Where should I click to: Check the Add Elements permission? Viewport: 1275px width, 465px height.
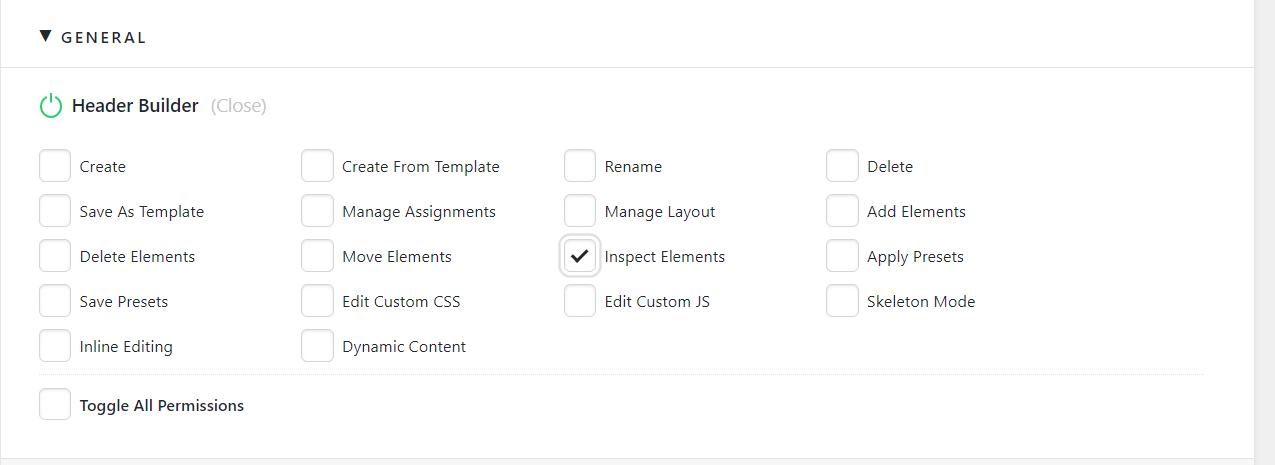[x=842, y=211]
